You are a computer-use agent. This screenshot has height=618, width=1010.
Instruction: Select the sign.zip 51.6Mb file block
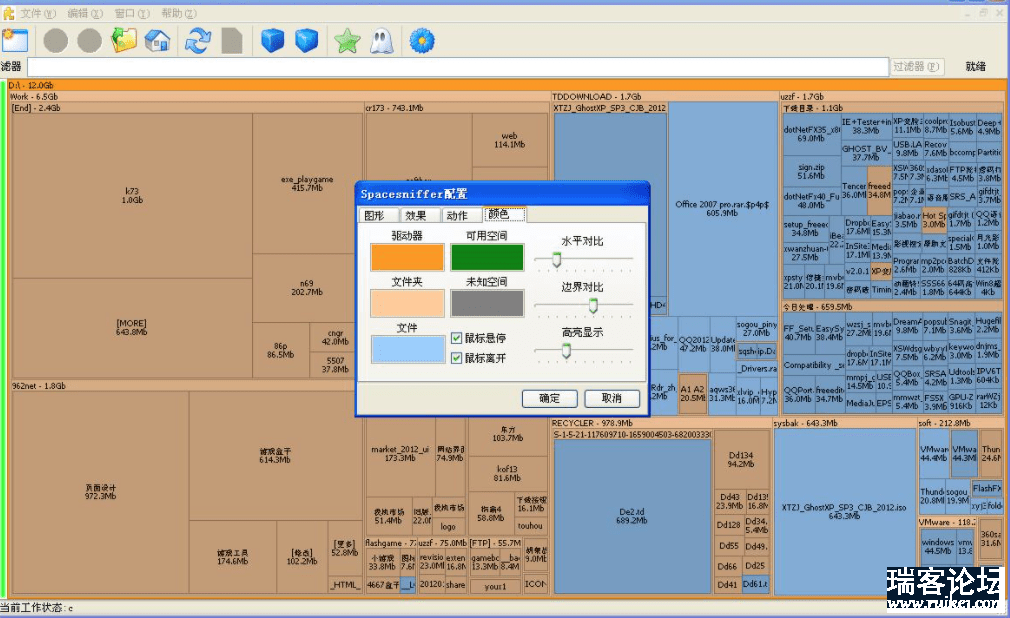812,171
